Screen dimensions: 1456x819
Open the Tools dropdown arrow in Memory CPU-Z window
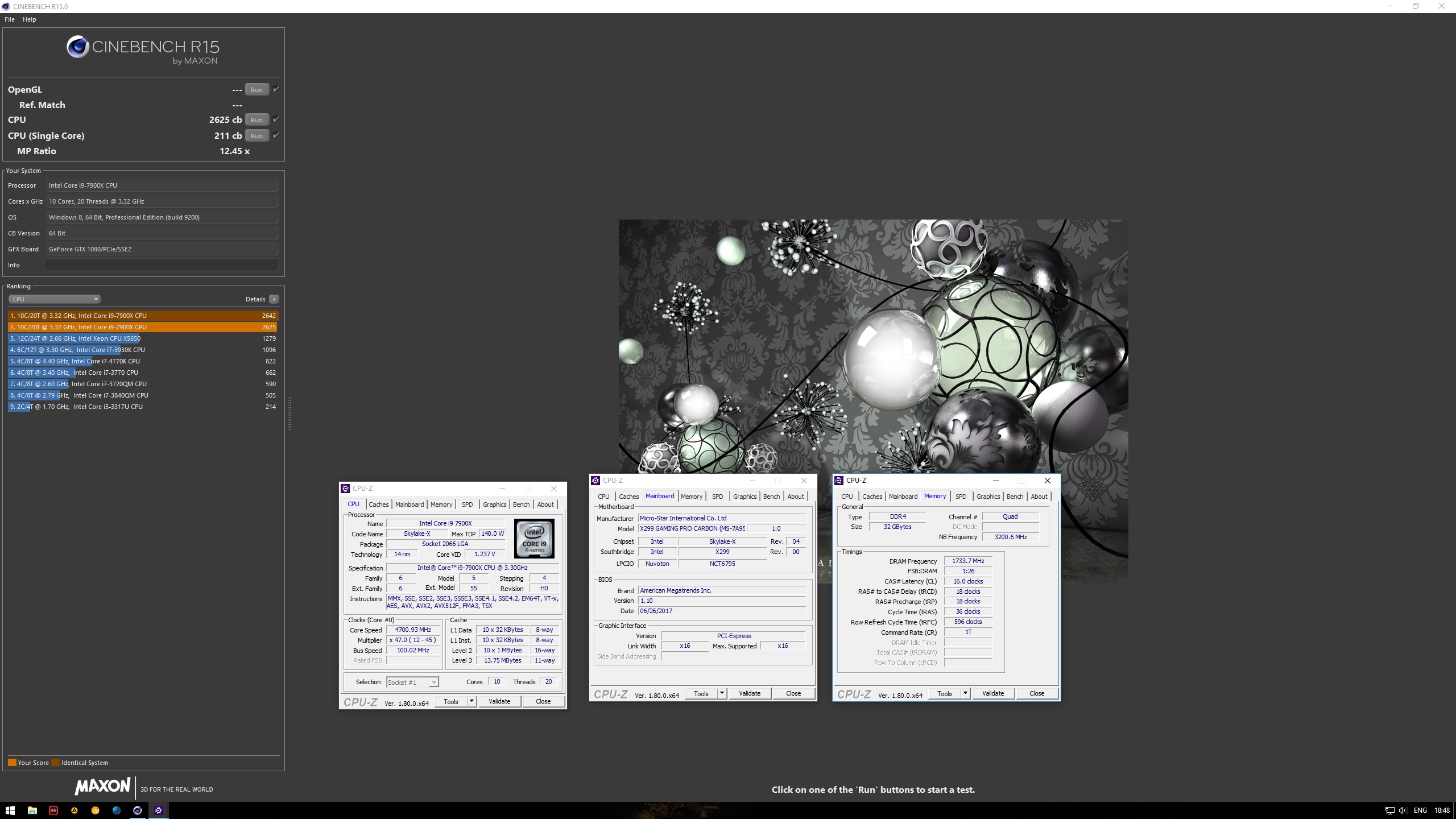point(965,693)
